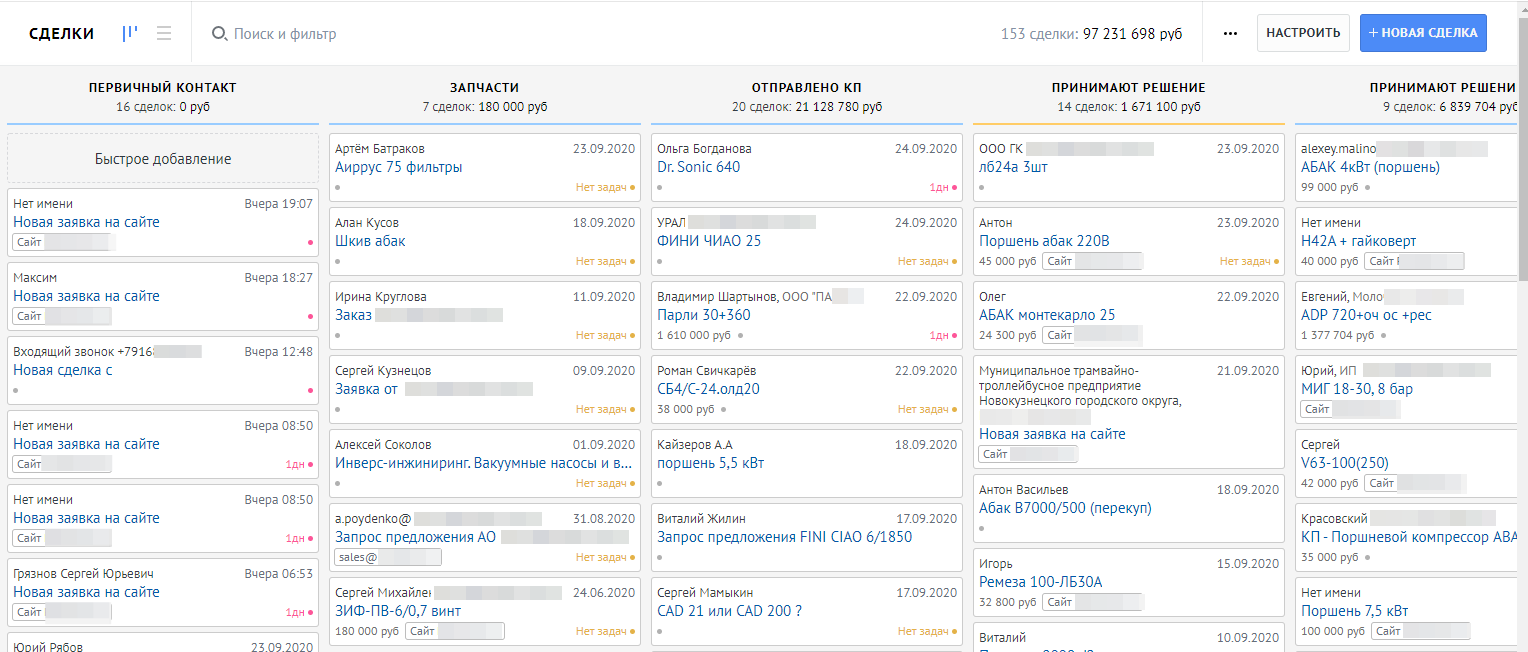Click contact name Роман Свичкарёв

point(706,371)
